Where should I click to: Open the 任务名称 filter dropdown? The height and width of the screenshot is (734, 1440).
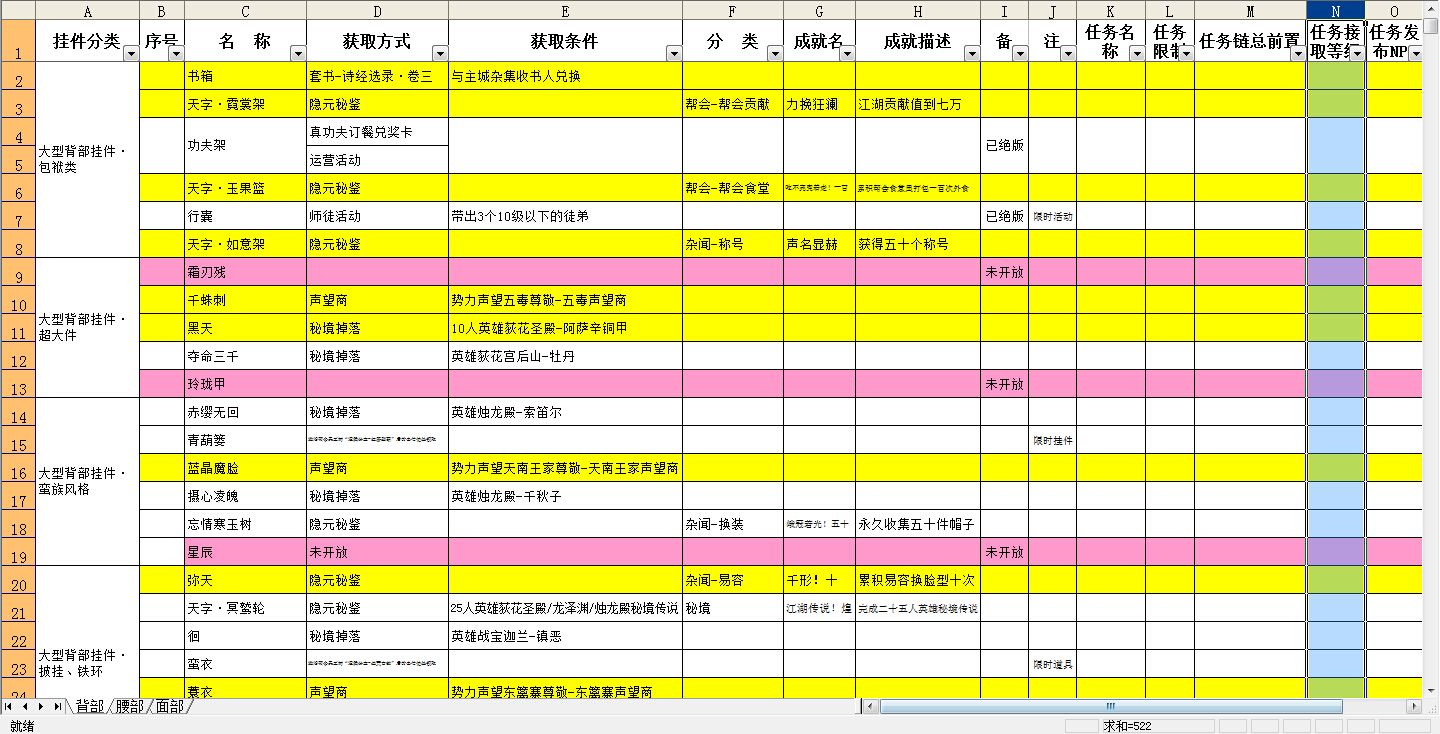(x=1136, y=53)
